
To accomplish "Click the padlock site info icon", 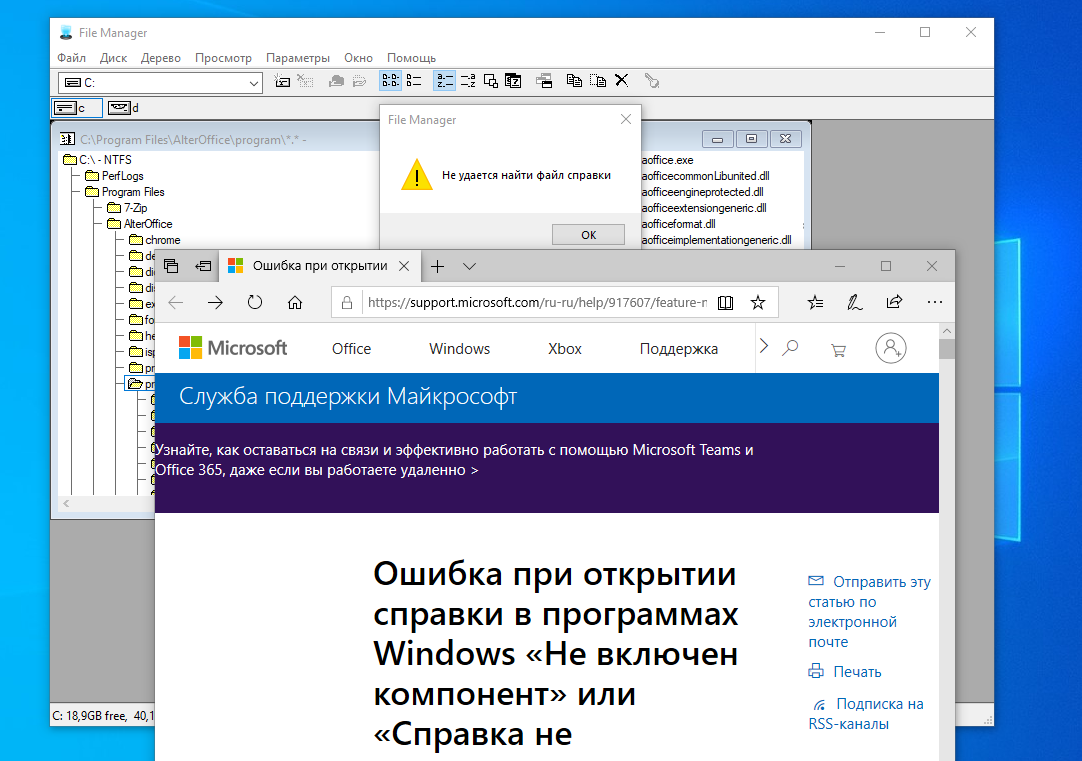I will [x=347, y=302].
